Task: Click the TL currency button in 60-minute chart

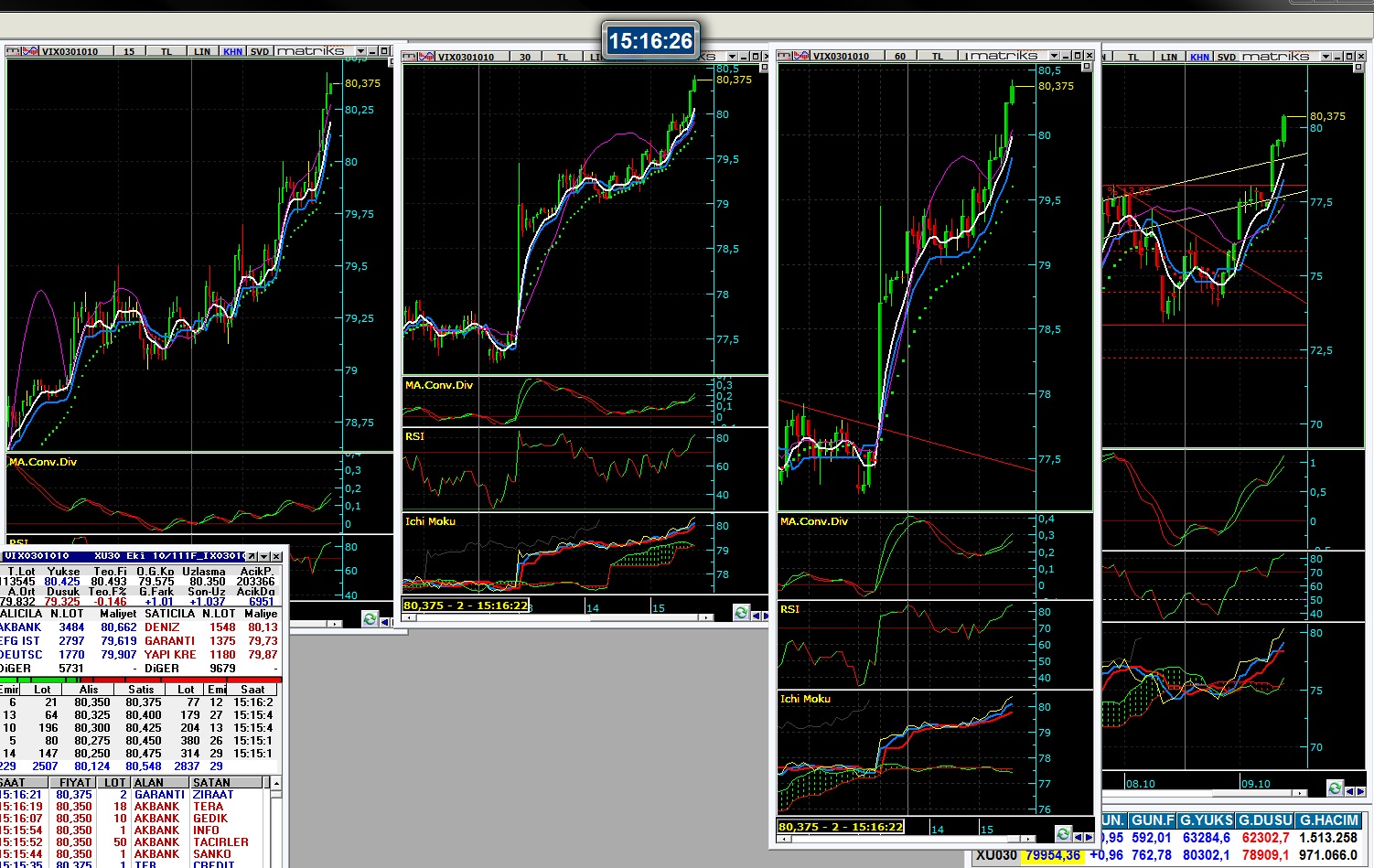Action: point(938,56)
